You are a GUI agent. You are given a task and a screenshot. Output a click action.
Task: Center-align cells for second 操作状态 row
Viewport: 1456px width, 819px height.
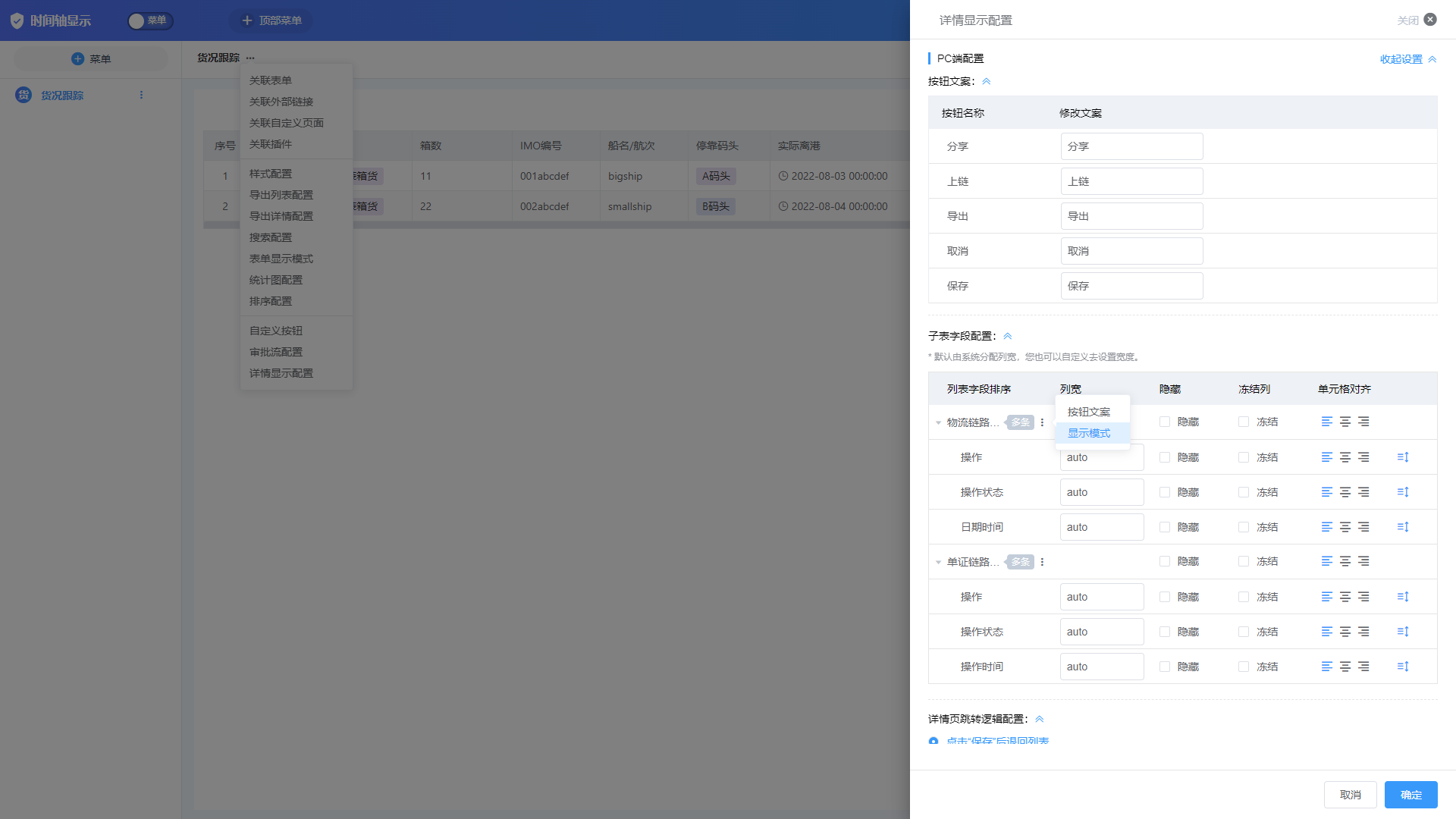click(x=1345, y=632)
